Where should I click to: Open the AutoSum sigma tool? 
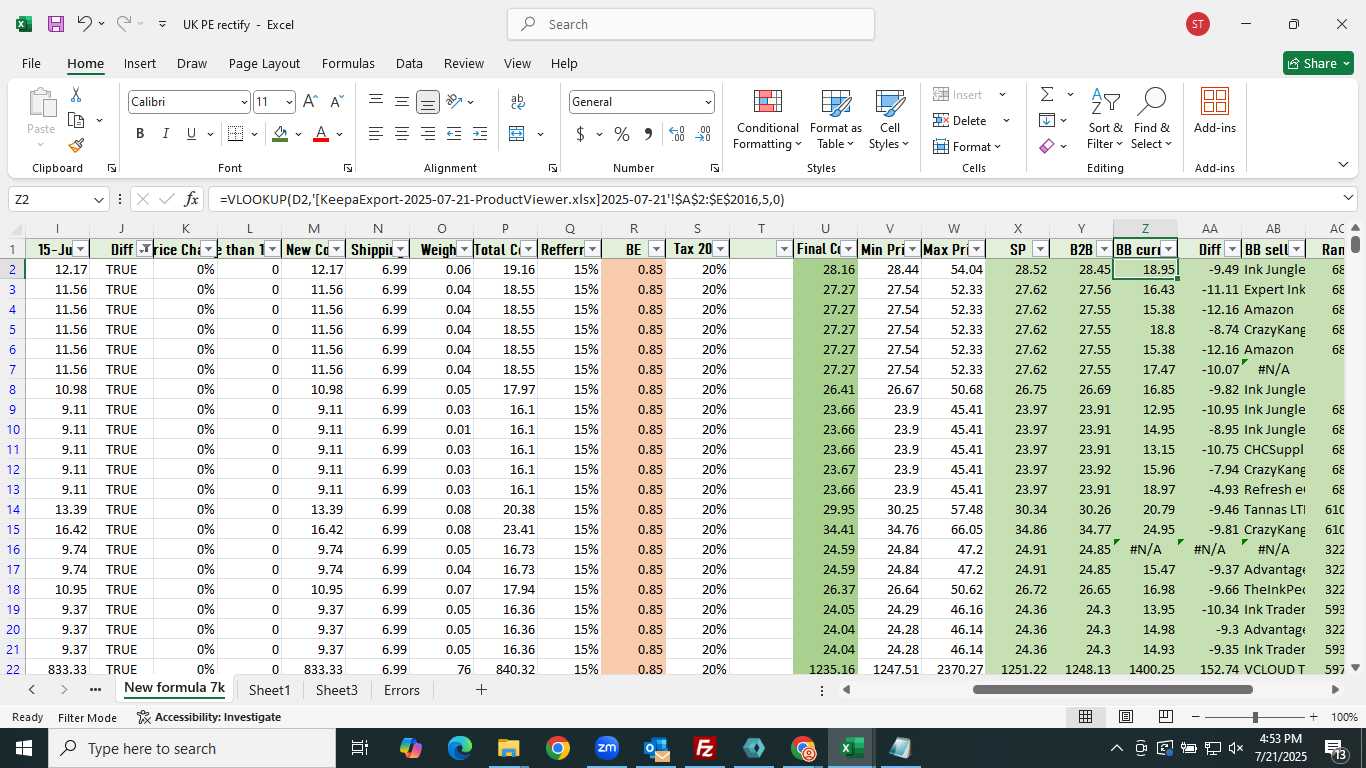(x=1047, y=95)
